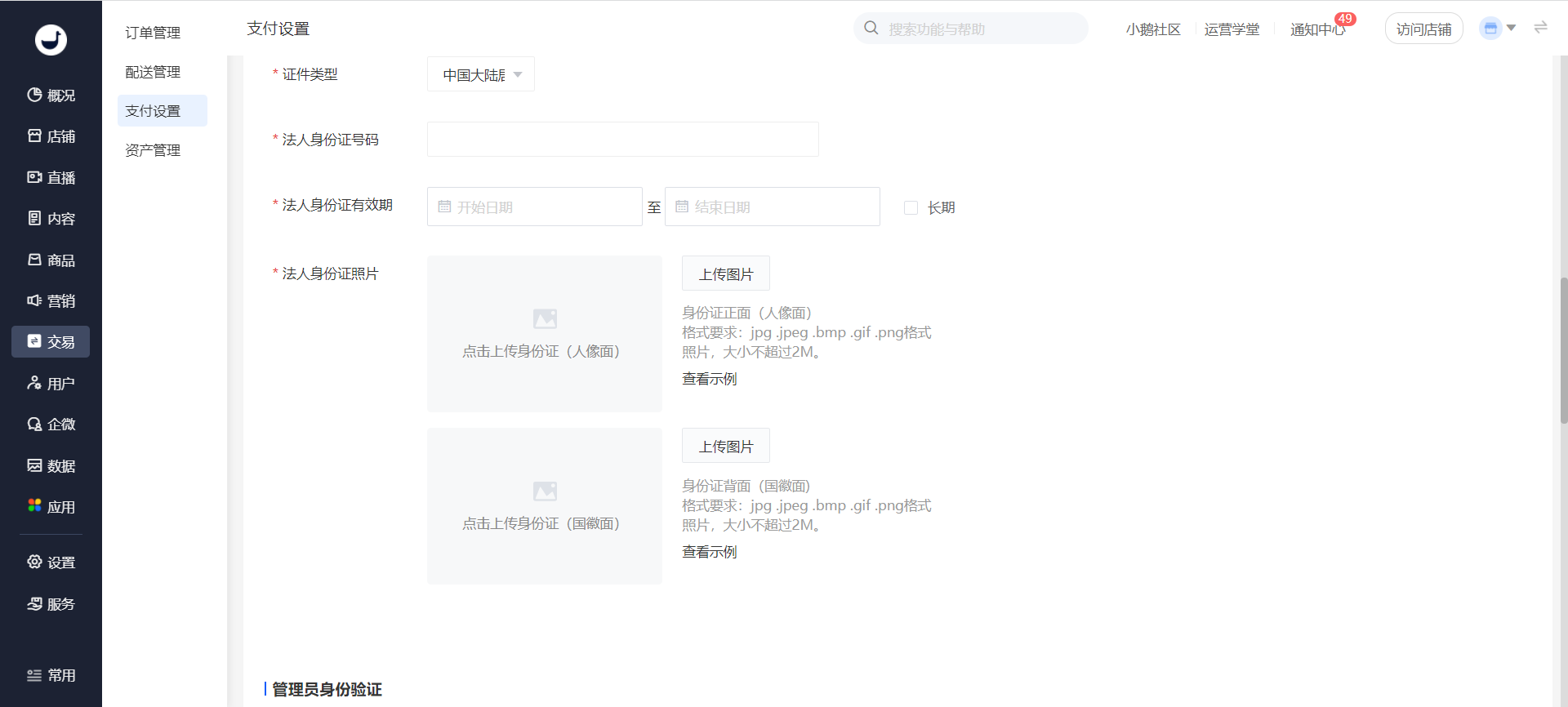Image resolution: width=1568 pixels, height=707 pixels.
Task: Expand account dropdown arrow beside avatar
Action: pyautogui.click(x=1511, y=29)
